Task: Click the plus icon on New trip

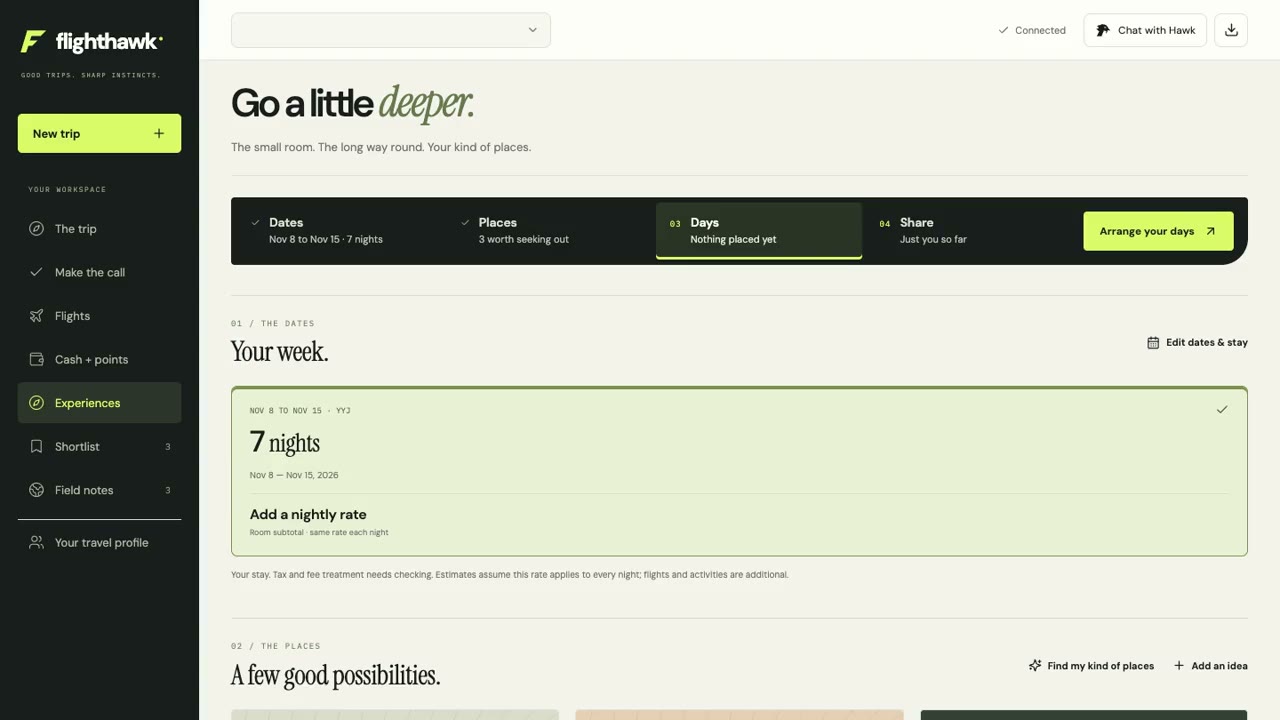Action: 159,134
